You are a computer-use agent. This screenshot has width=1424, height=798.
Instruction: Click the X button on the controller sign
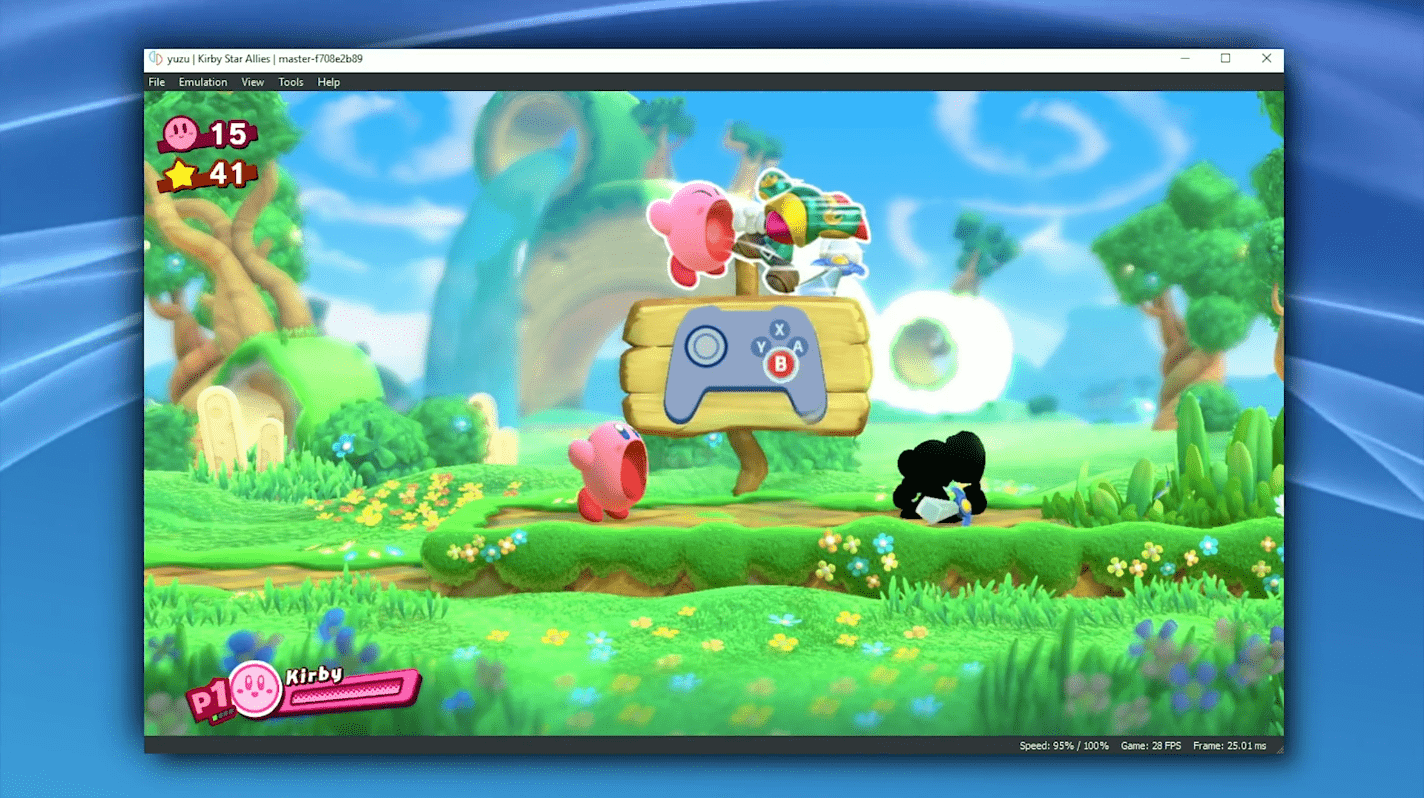click(780, 329)
